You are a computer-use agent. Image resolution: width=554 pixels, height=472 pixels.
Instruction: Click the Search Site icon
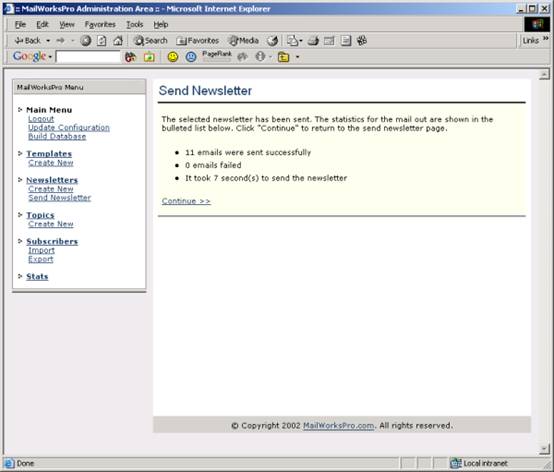click(149, 57)
